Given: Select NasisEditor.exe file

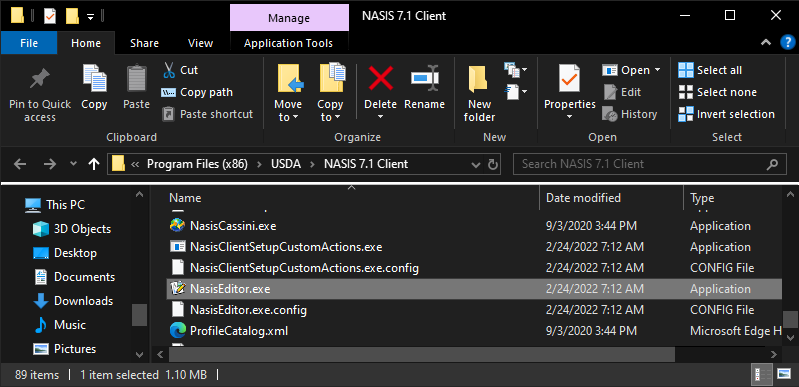Looking at the screenshot, I should tap(475, 289).
